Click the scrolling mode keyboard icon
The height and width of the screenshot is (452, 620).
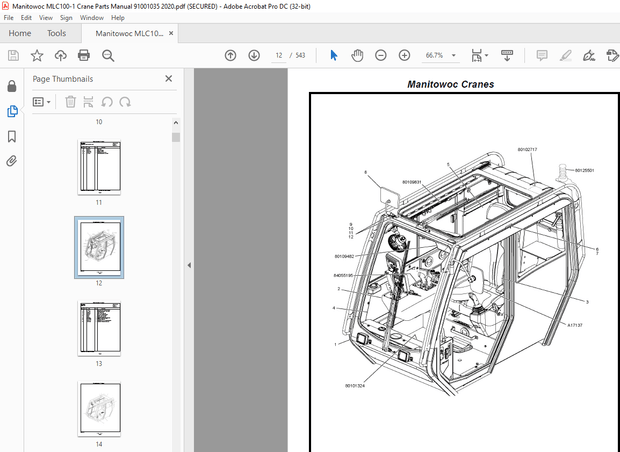507,55
